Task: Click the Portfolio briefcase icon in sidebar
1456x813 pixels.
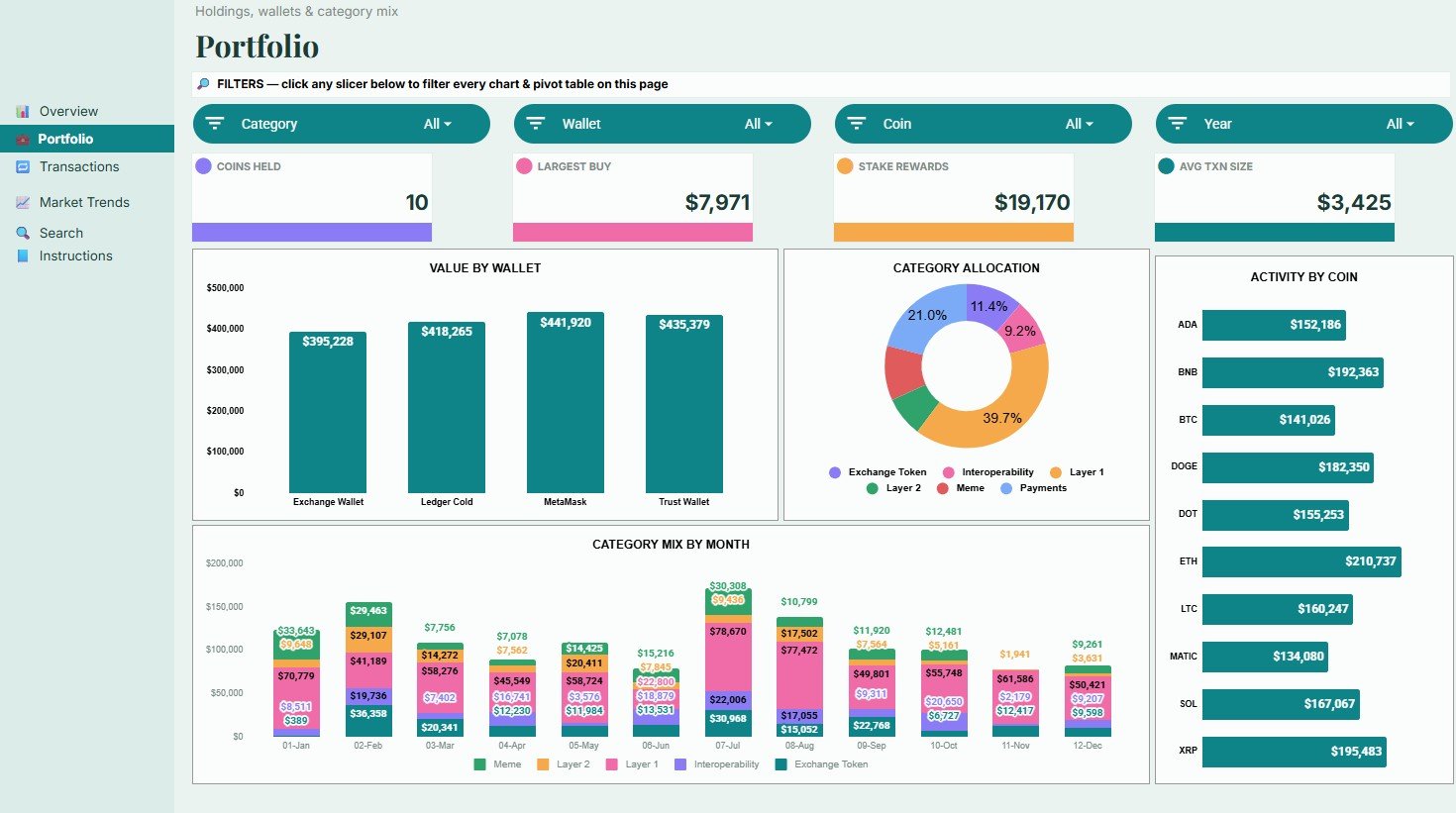Action: [23, 140]
